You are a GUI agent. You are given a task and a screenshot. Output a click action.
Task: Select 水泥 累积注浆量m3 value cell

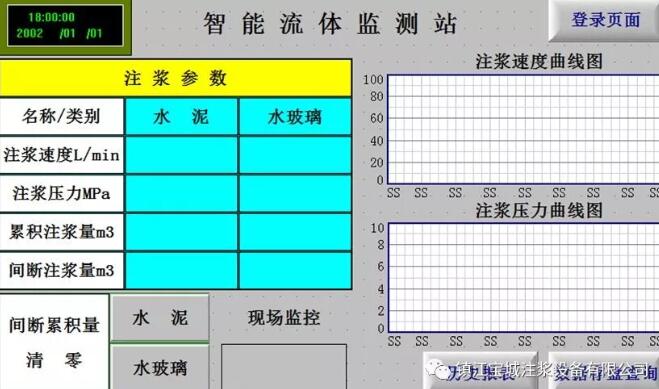[181, 232]
